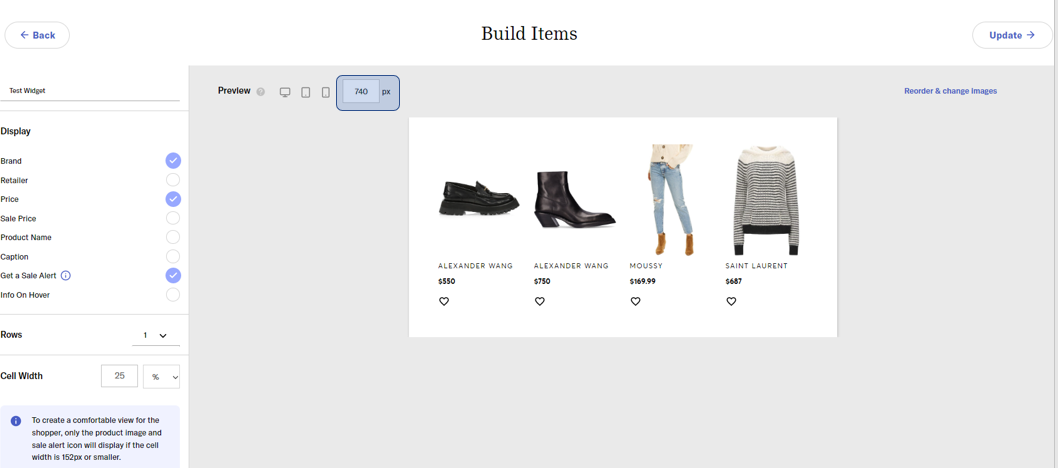Click the Preview help question icon
Screen dimensions: 1058x468
(x=261, y=92)
